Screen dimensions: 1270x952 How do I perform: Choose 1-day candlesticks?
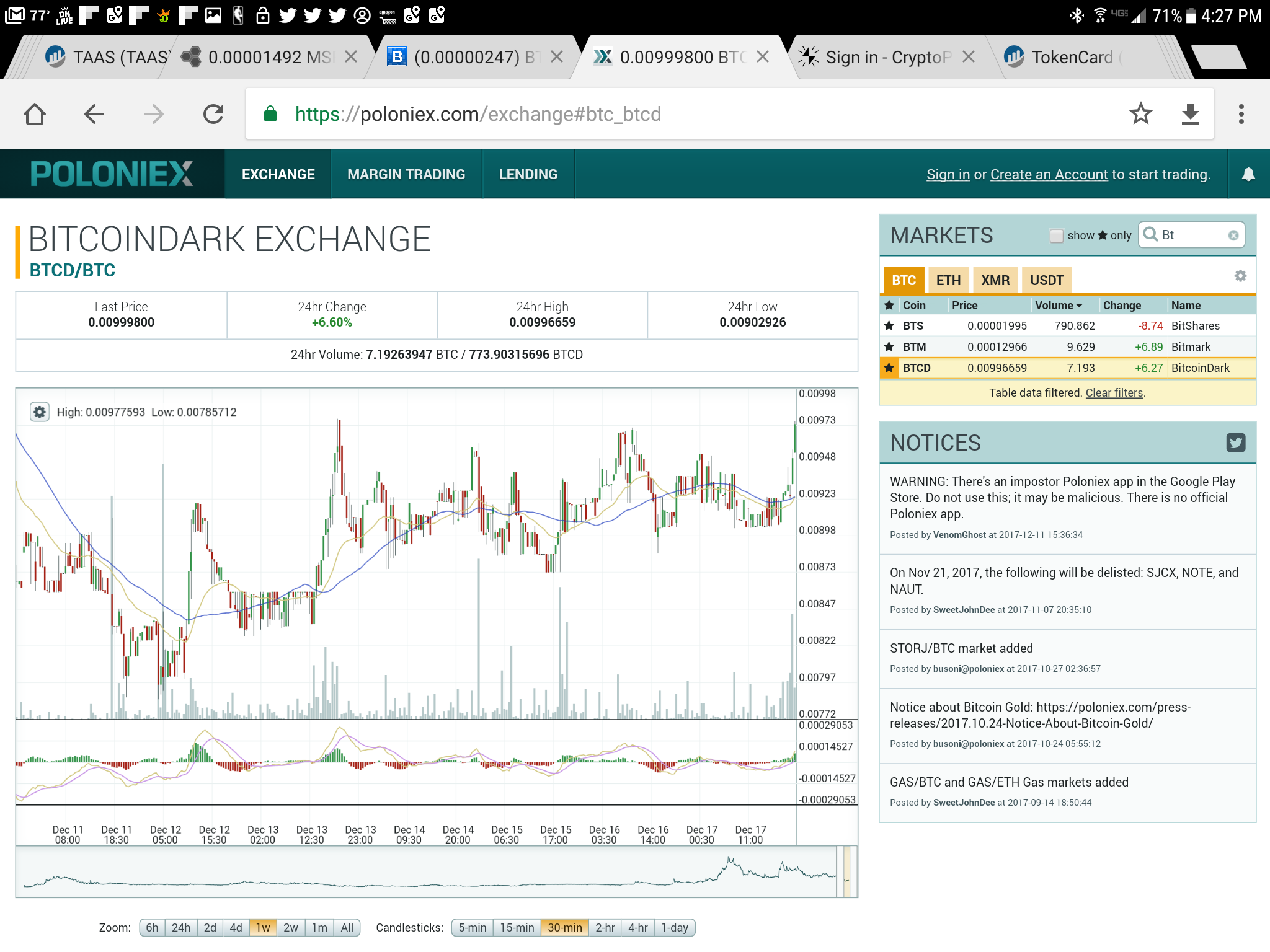pyautogui.click(x=675, y=928)
